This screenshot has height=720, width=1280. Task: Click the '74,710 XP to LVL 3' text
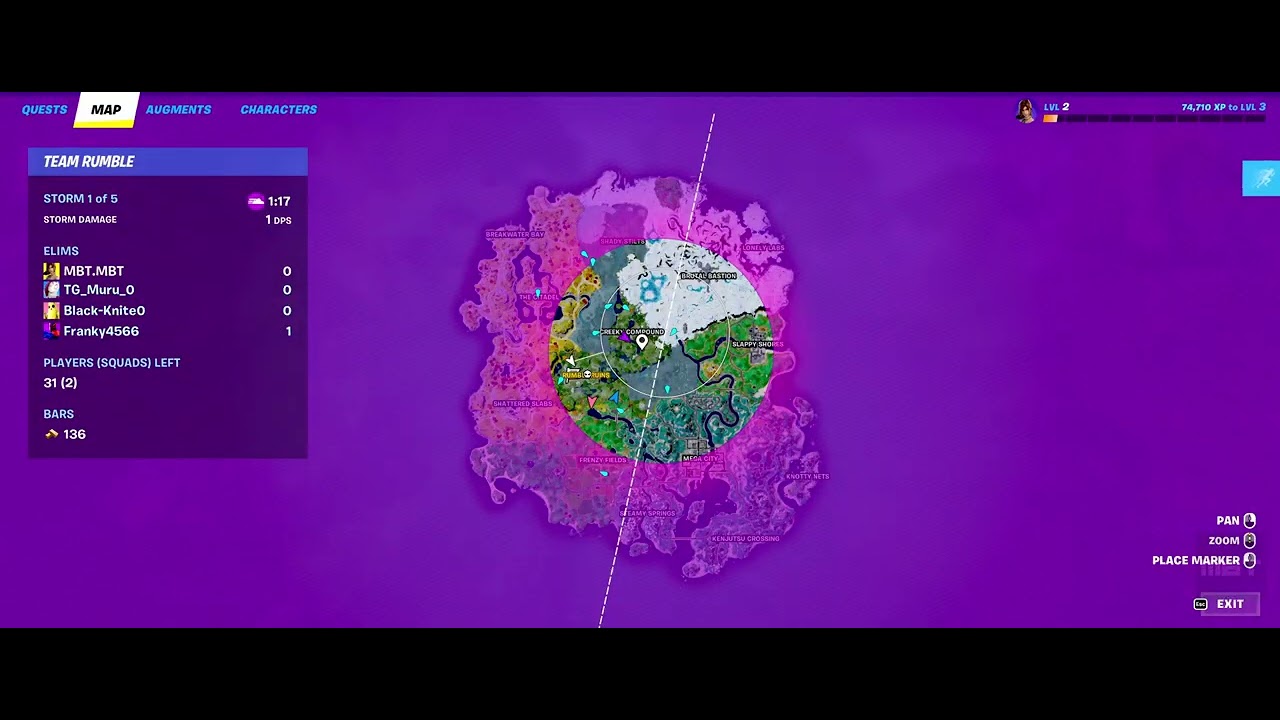[1223, 107]
